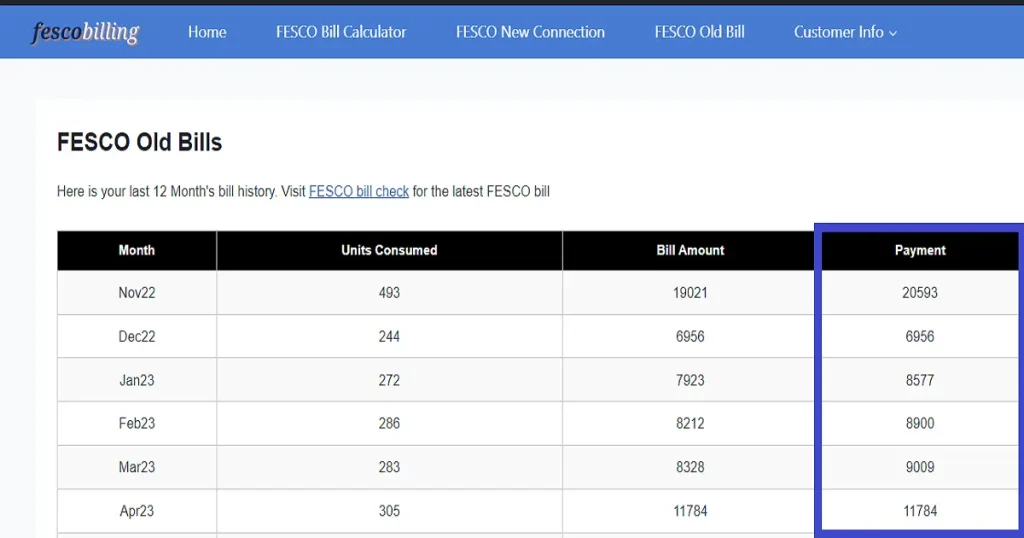Select the Jan23 month cell

pos(136,380)
